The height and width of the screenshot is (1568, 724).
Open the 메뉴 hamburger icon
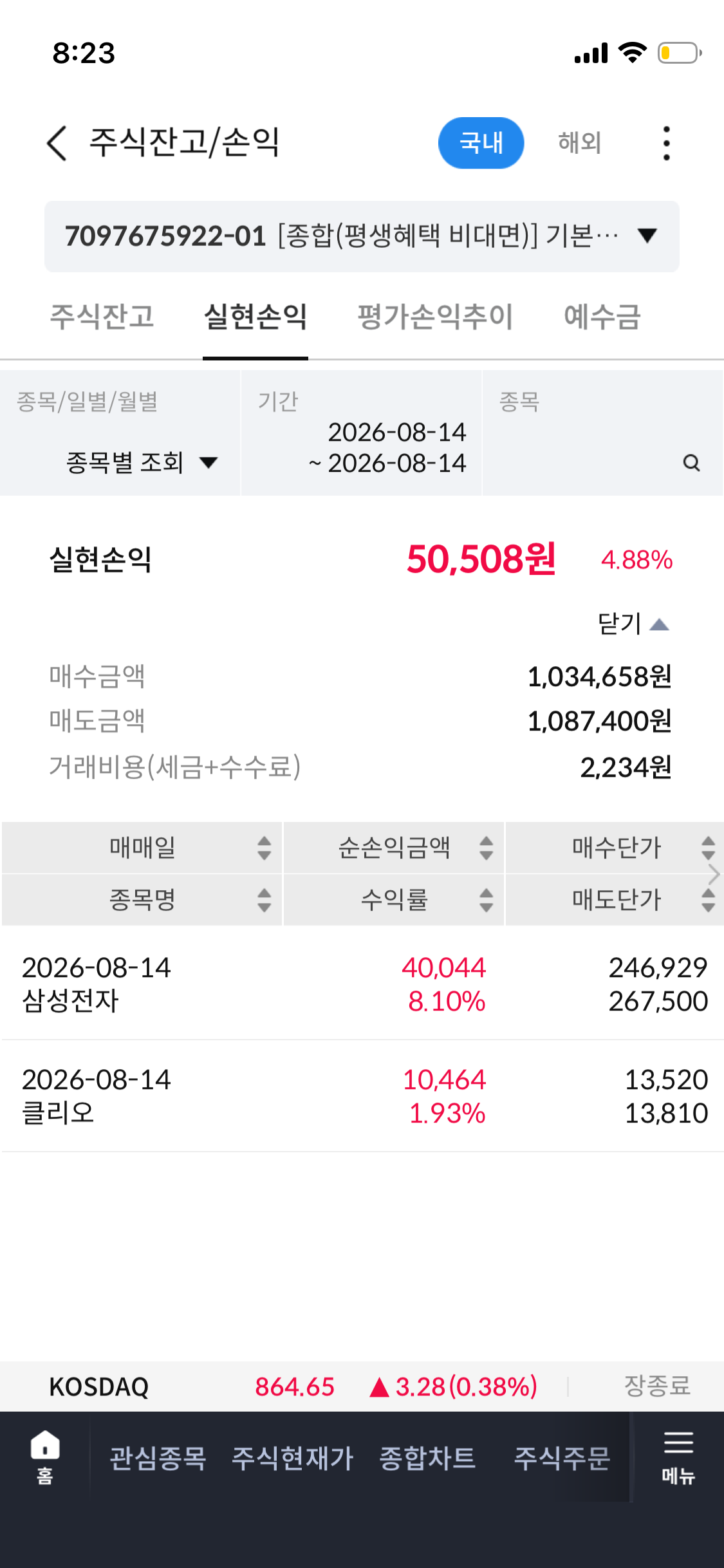click(678, 1457)
